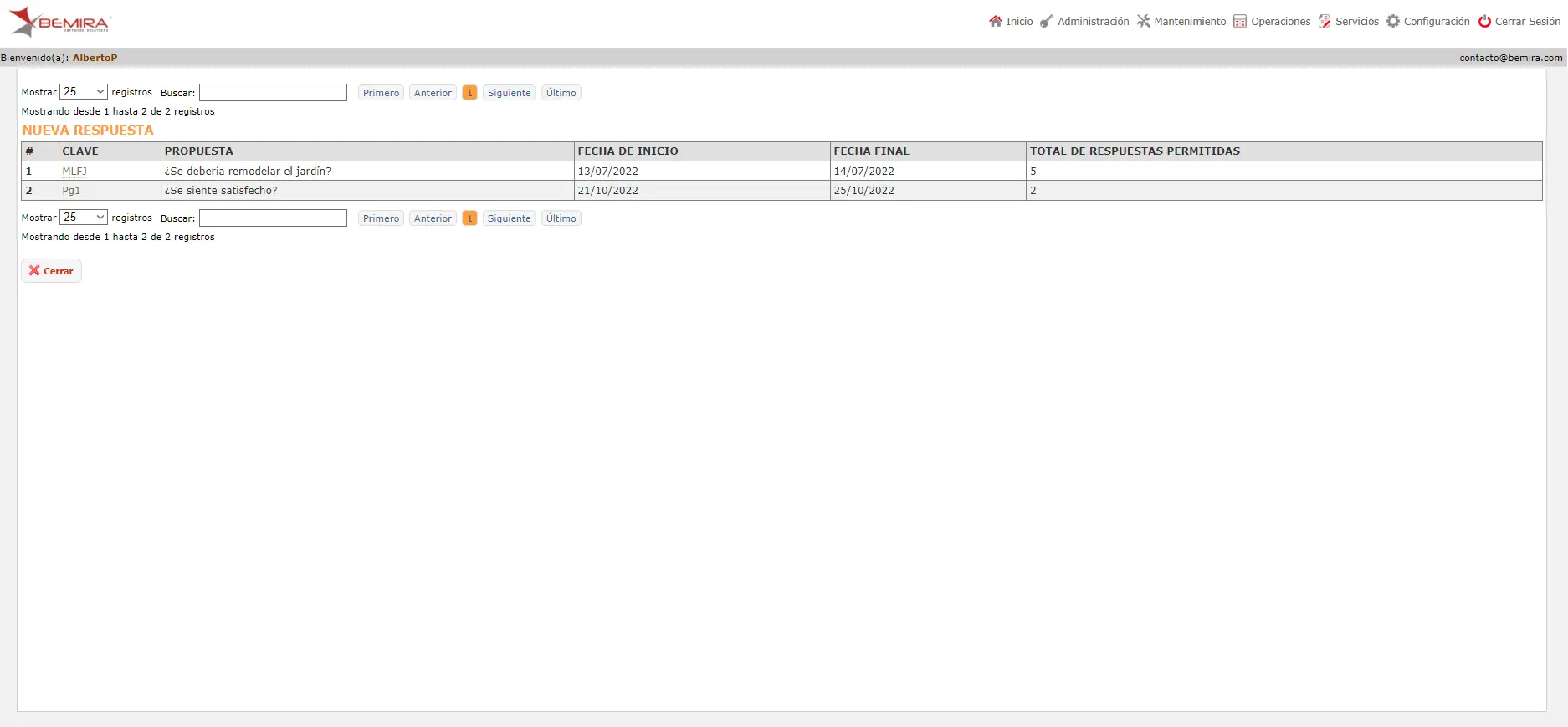
Task: Click the Administración key icon
Action: pyautogui.click(x=1047, y=22)
